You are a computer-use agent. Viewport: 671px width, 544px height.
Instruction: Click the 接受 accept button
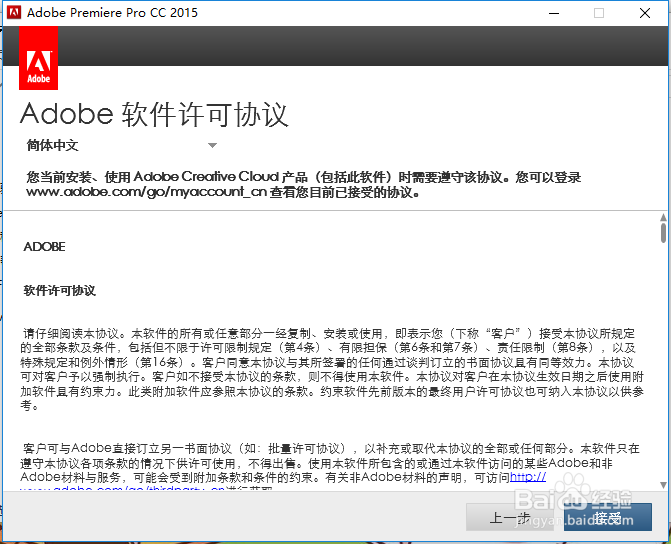point(608,517)
